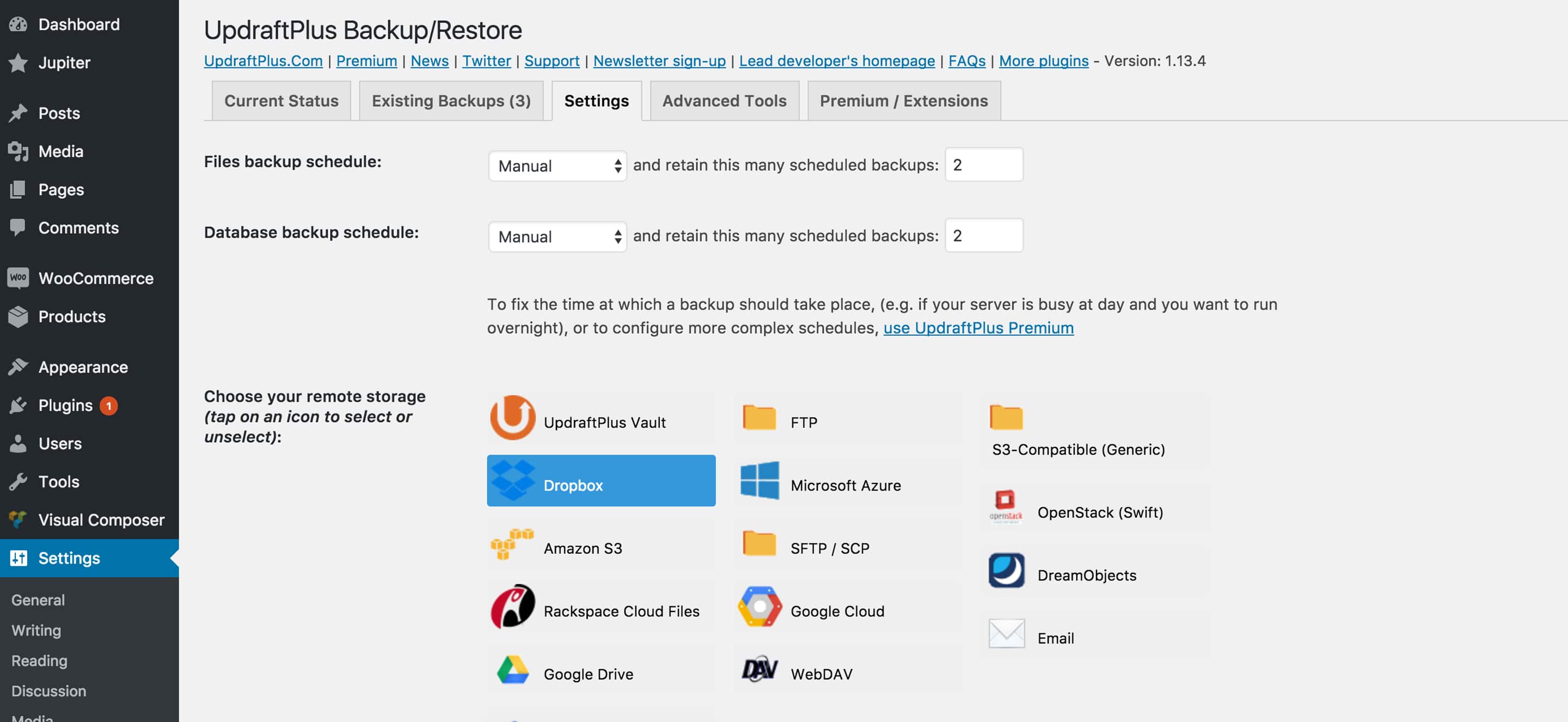Open the Files backup schedule dropdown
The width and height of the screenshot is (1568, 722).
[x=557, y=166]
